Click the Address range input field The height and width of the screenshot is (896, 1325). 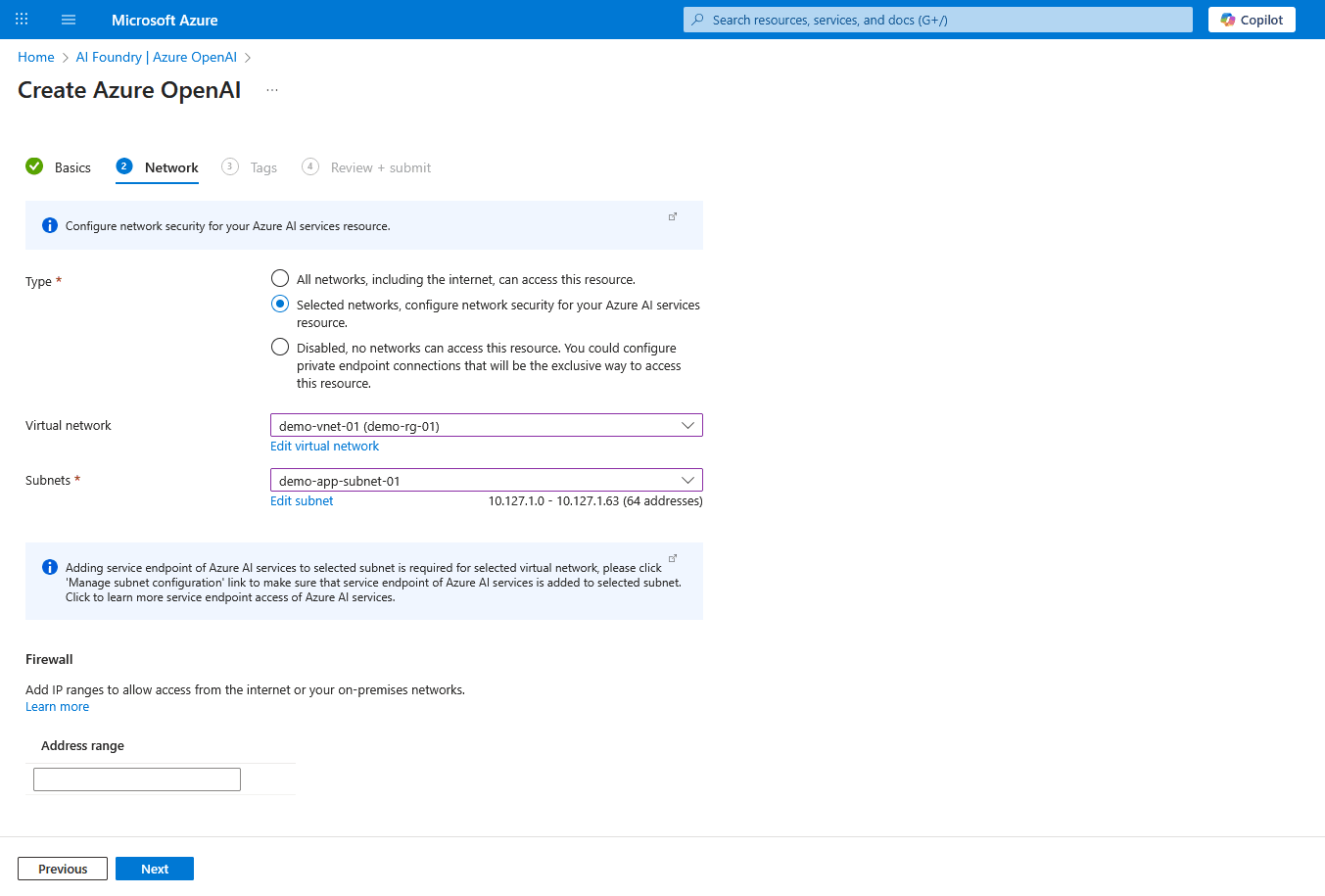[x=136, y=778]
